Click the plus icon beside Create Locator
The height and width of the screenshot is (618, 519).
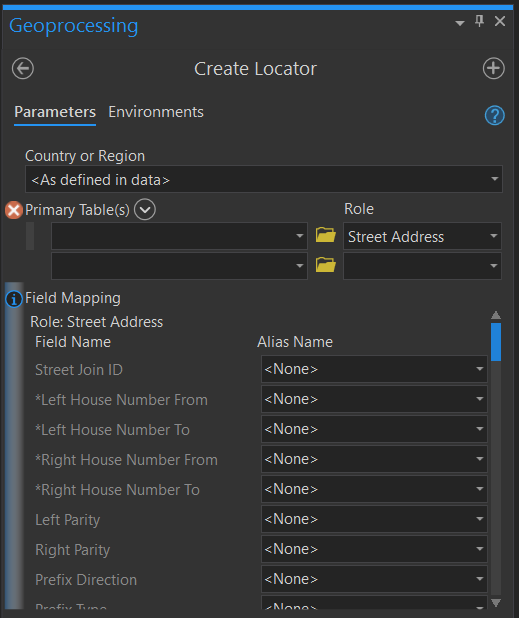(493, 69)
